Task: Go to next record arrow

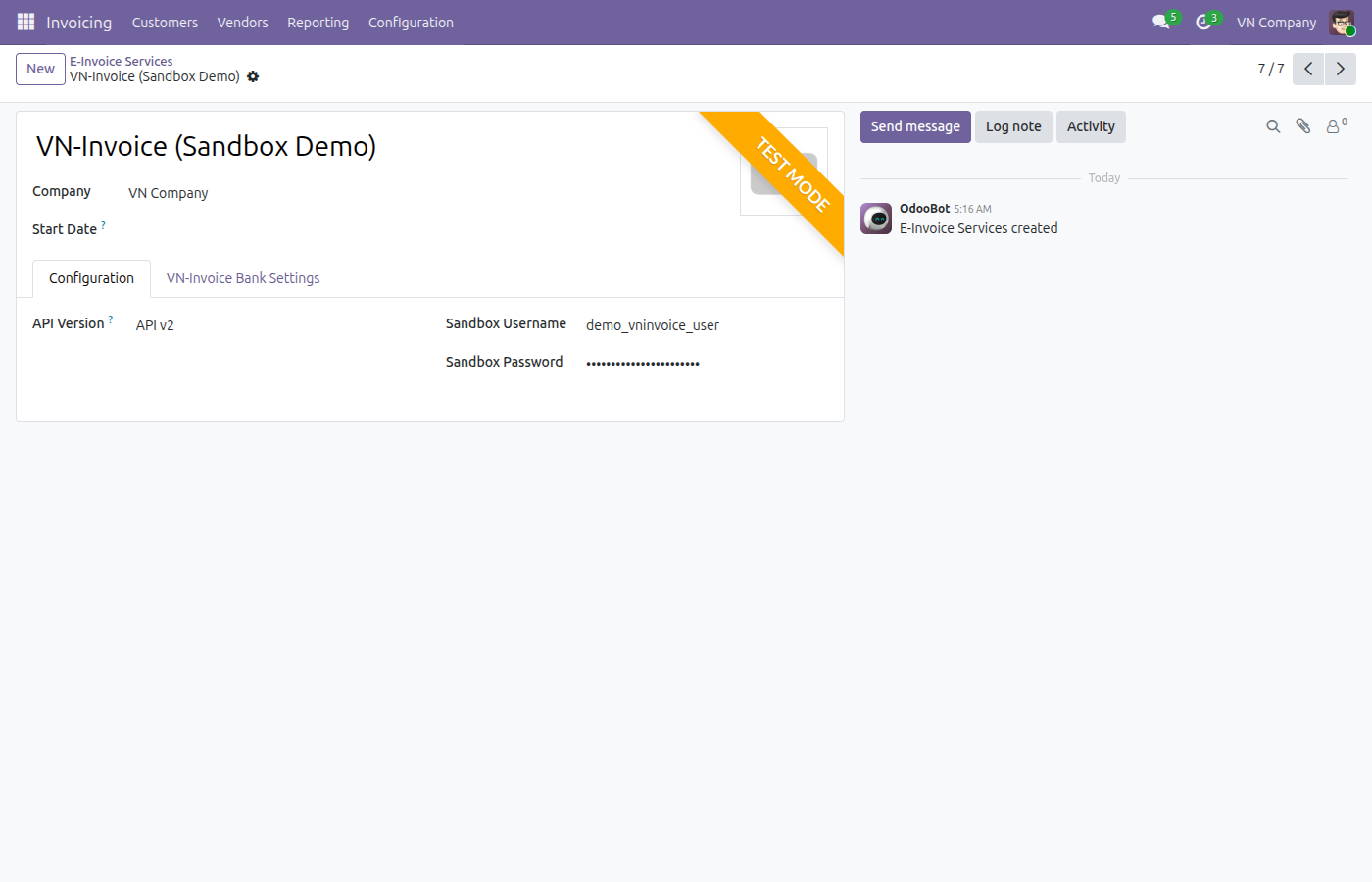Action: (1341, 69)
